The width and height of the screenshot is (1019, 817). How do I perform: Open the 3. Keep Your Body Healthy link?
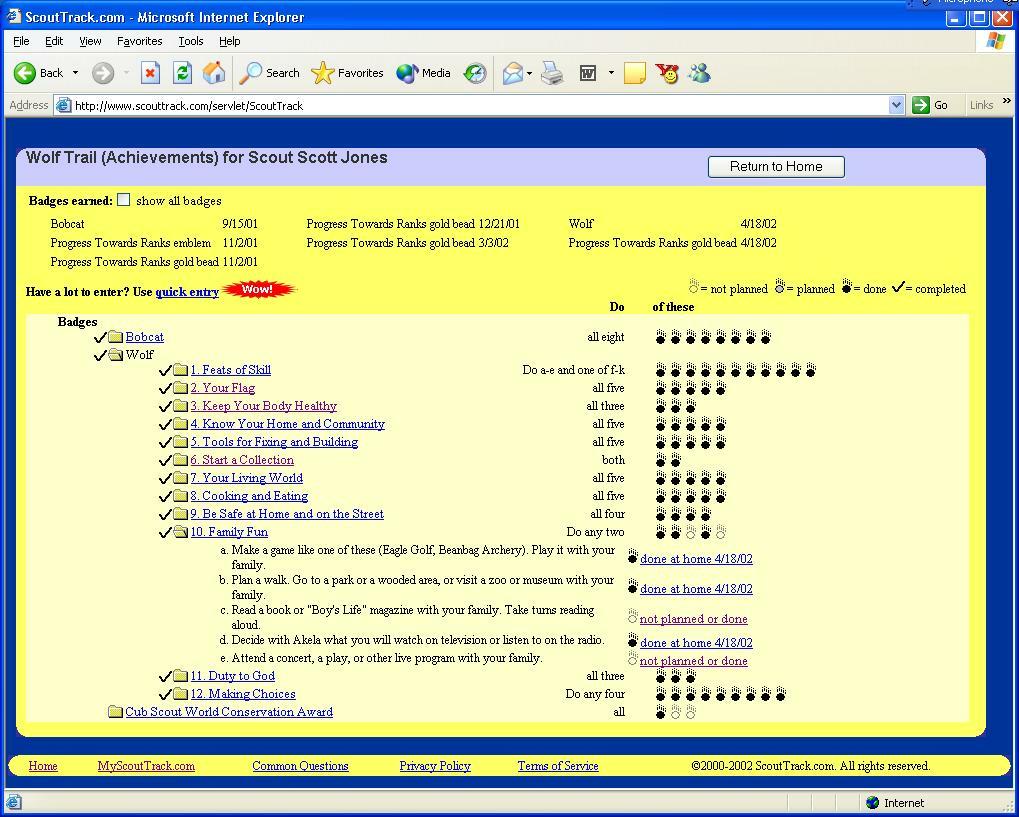click(264, 406)
